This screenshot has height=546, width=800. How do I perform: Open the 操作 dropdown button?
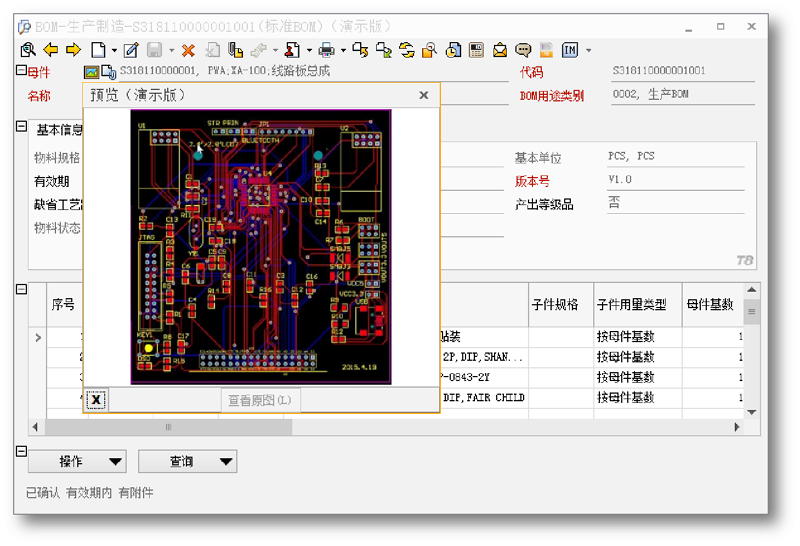77,461
